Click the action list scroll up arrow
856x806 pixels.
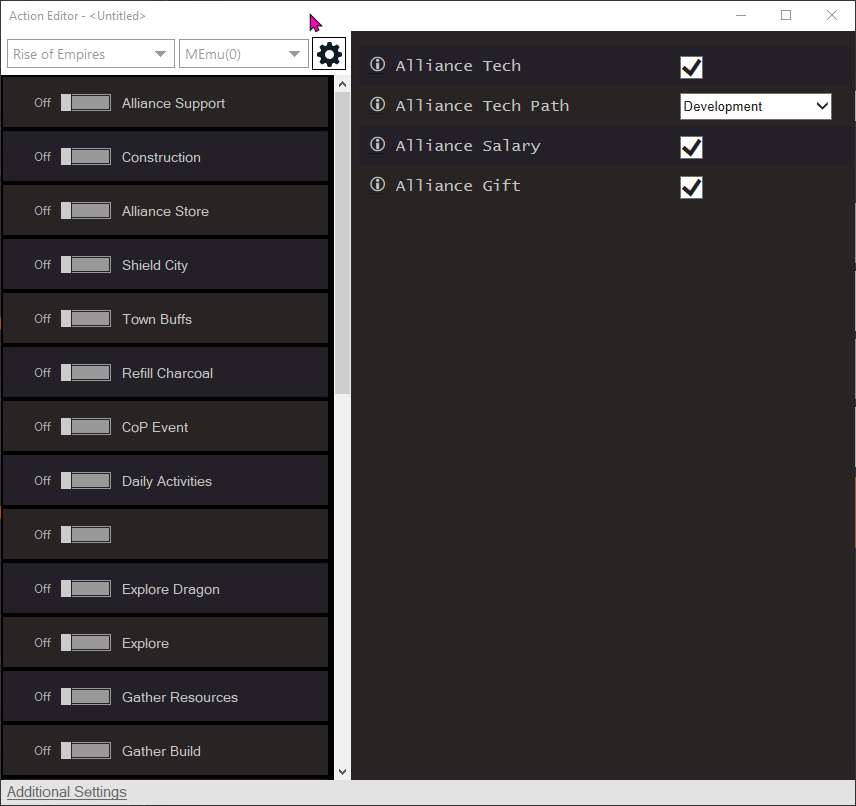click(342, 84)
